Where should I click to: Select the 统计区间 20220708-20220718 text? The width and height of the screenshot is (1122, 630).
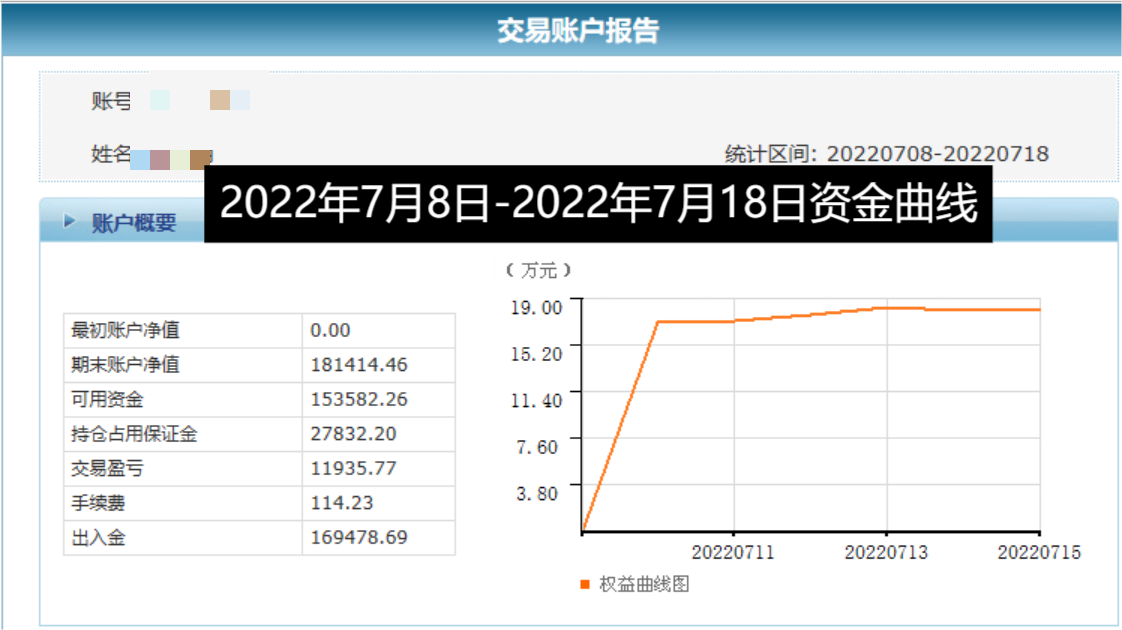887,154
